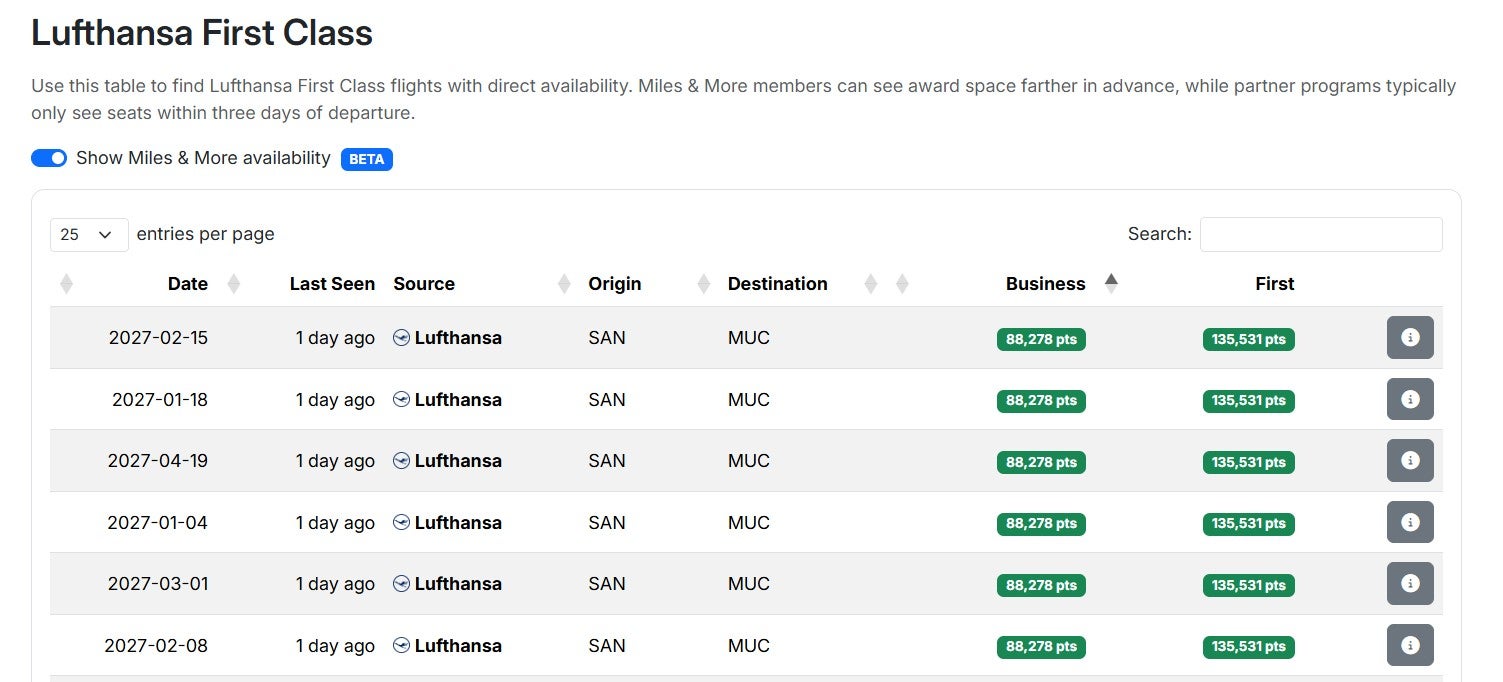Image resolution: width=1503 pixels, height=682 pixels.
Task: Sort table by Date column
Action: (x=187, y=284)
